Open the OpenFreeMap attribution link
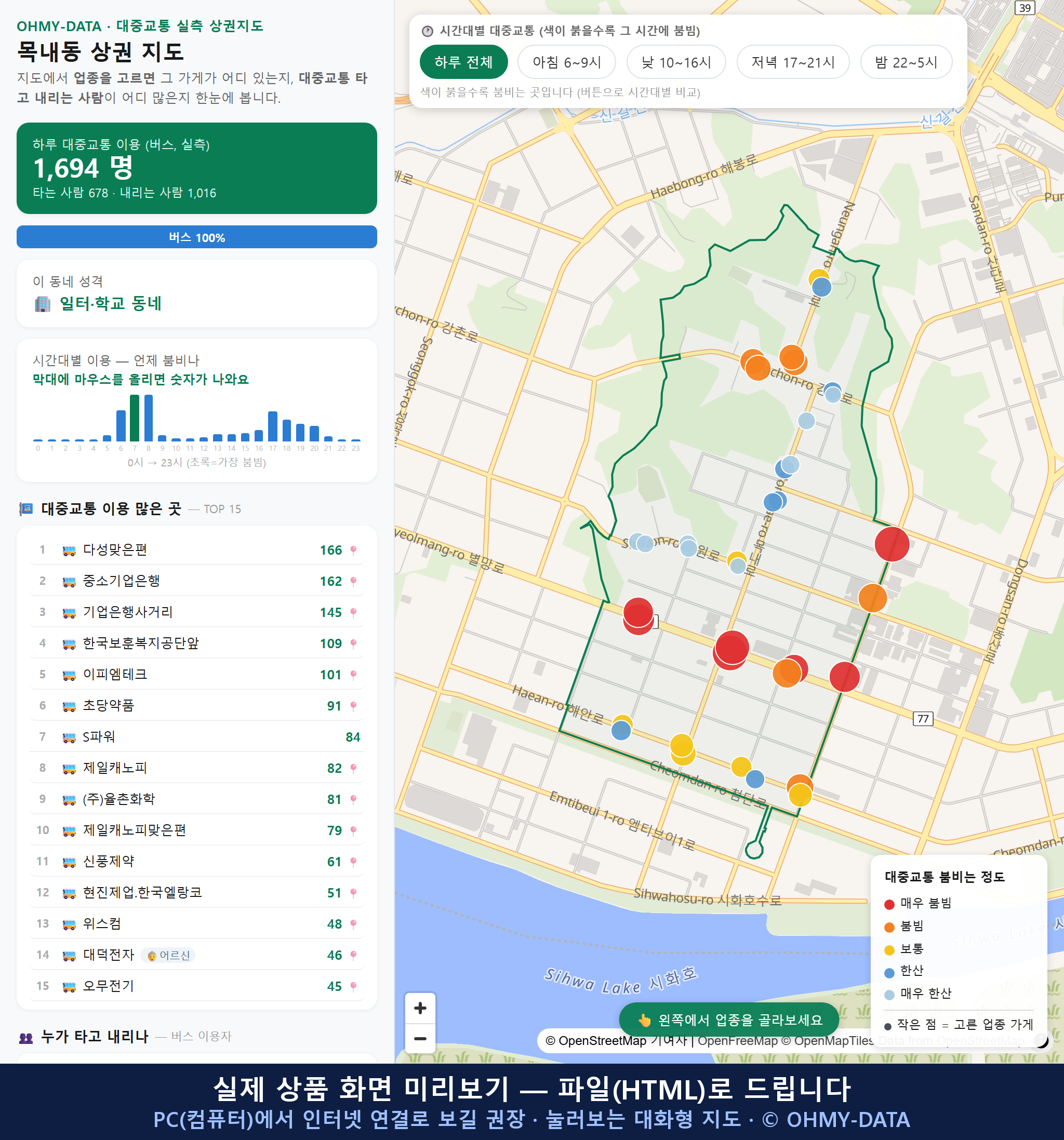This screenshot has width=1064, height=1140. (738, 1040)
